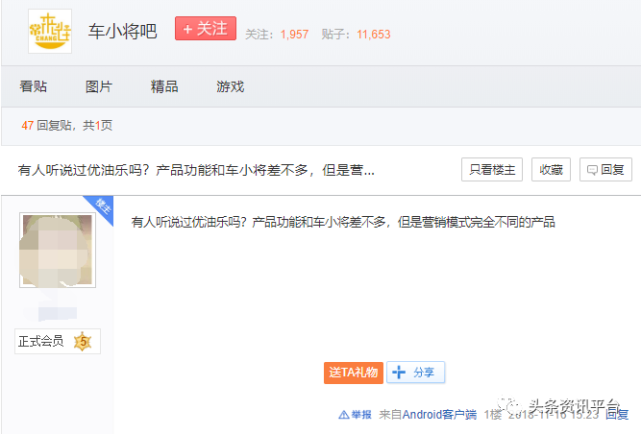Follow the forum with +关注 button
The width and height of the screenshot is (641, 434).
tap(204, 30)
